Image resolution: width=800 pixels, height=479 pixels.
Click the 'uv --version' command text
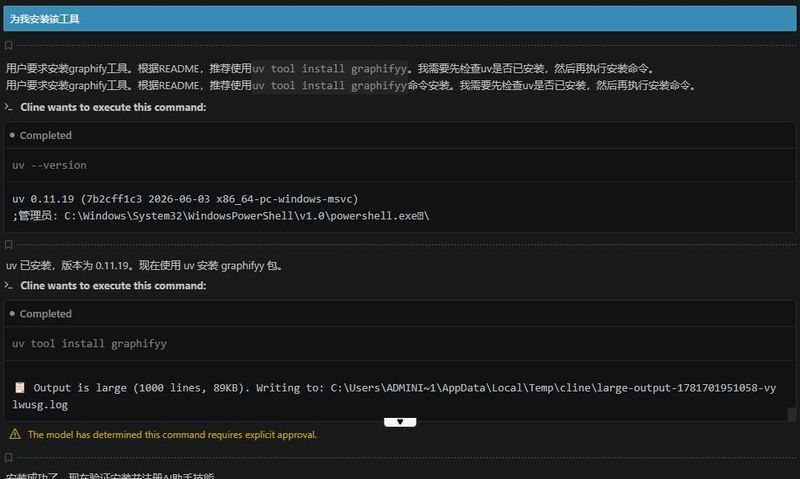pos(49,165)
